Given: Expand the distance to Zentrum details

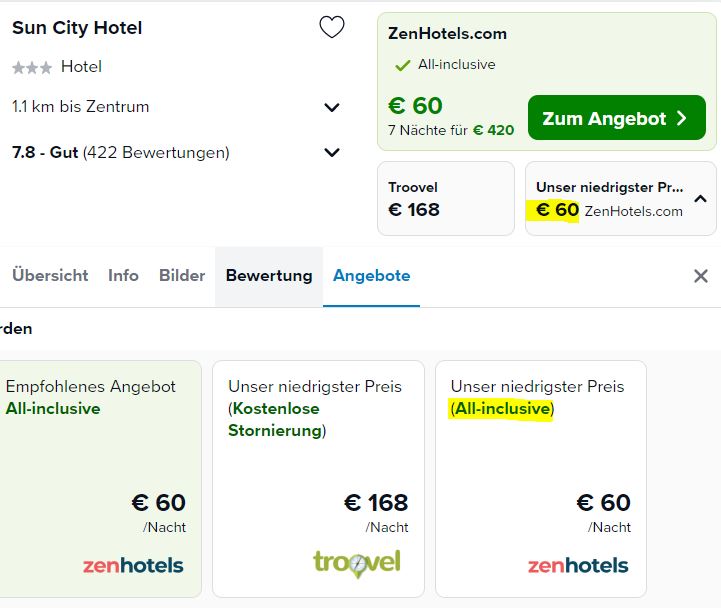Looking at the screenshot, I should point(332,107).
